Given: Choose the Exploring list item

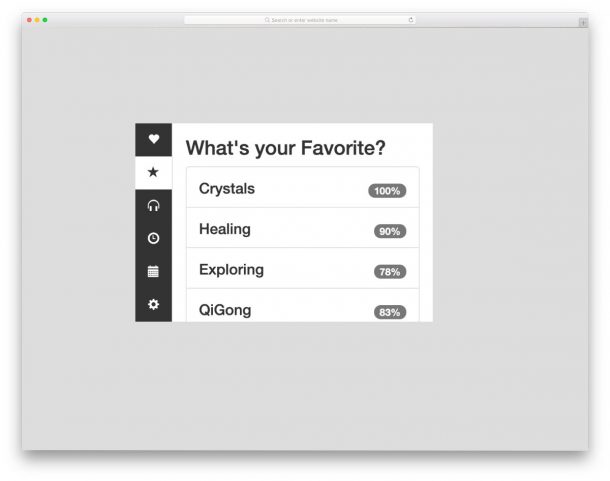Looking at the screenshot, I should coord(231,270).
